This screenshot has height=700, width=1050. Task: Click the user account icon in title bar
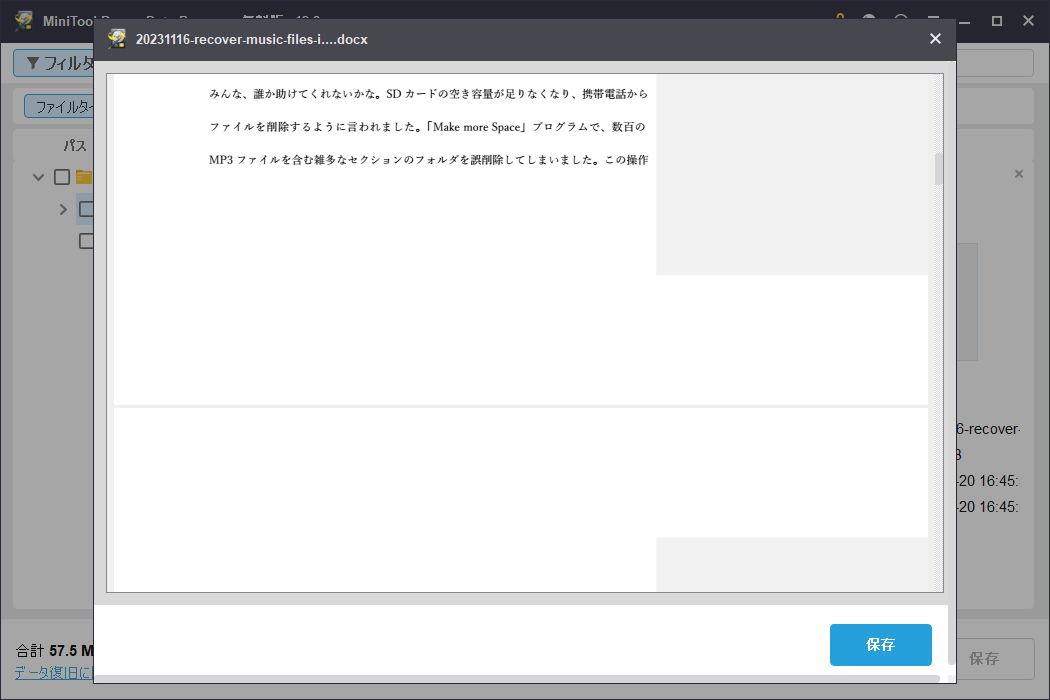(x=869, y=18)
